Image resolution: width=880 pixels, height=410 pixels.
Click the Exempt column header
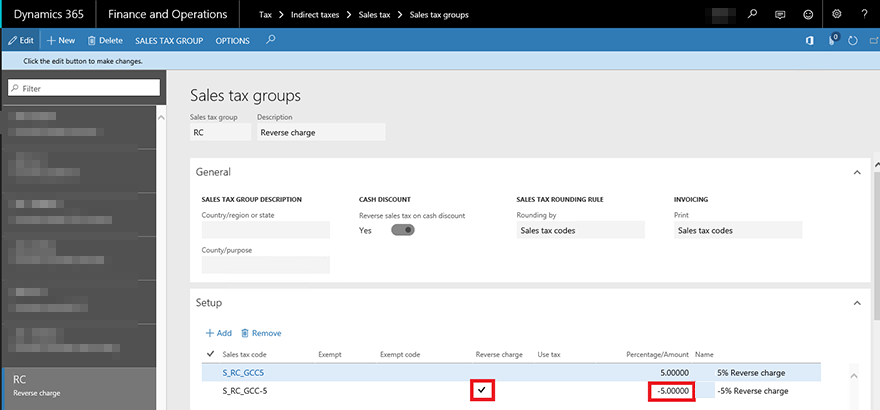pyautogui.click(x=329, y=354)
